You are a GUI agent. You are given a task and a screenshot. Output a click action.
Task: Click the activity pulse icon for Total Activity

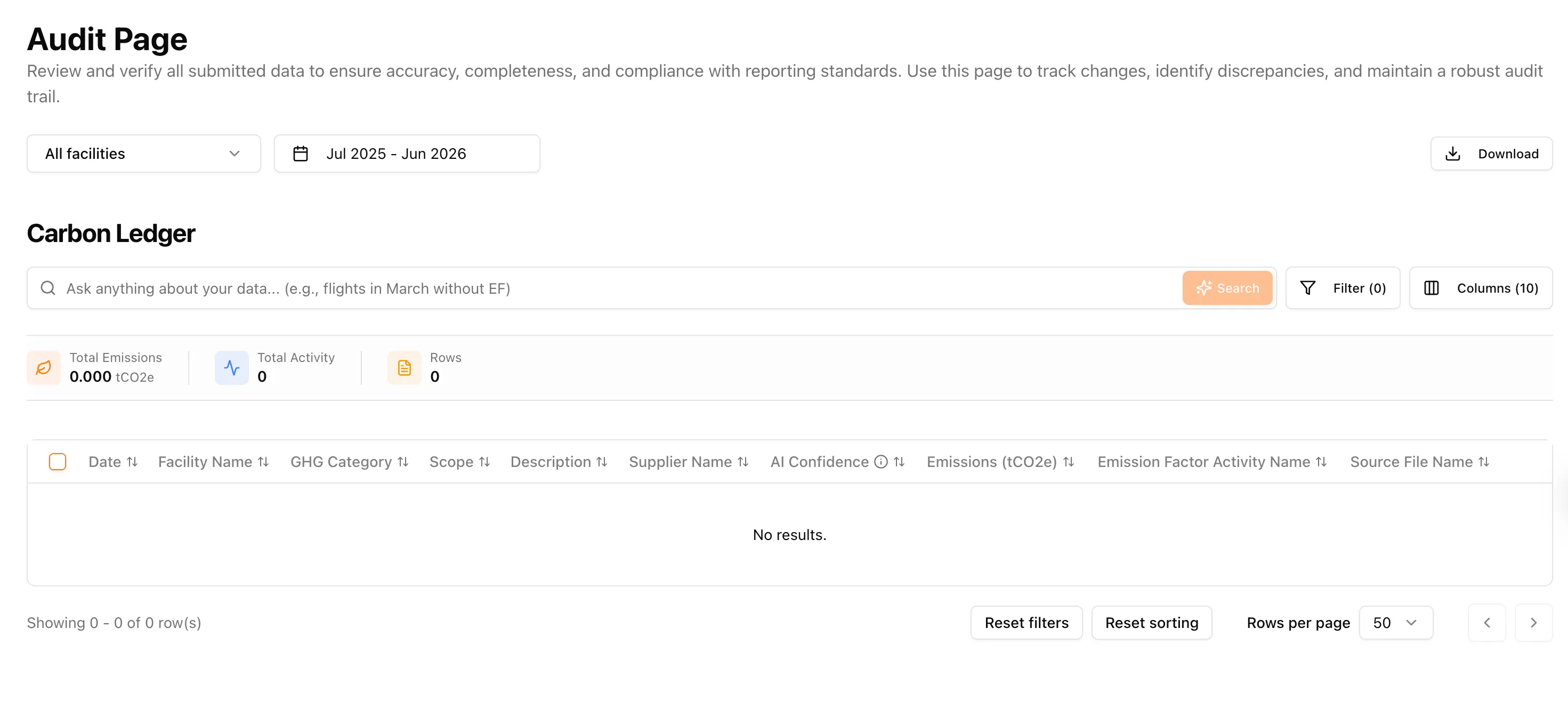[x=231, y=367]
